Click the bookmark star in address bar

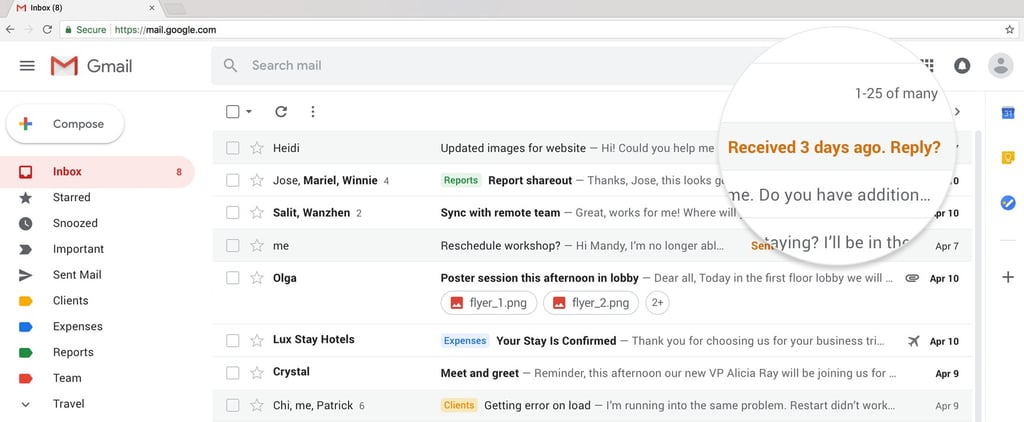point(1010,29)
